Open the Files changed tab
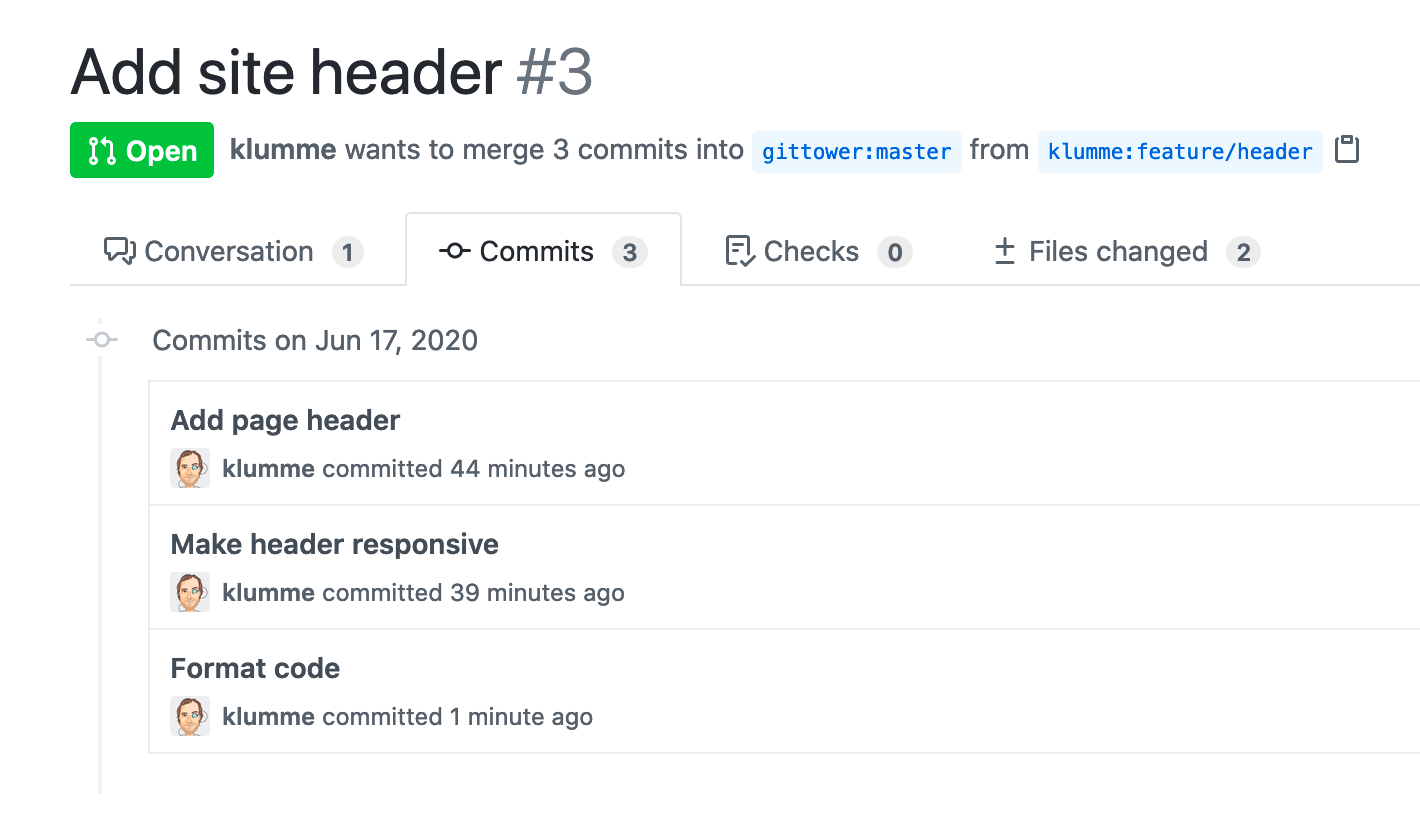The height and width of the screenshot is (840, 1420). 1117,251
